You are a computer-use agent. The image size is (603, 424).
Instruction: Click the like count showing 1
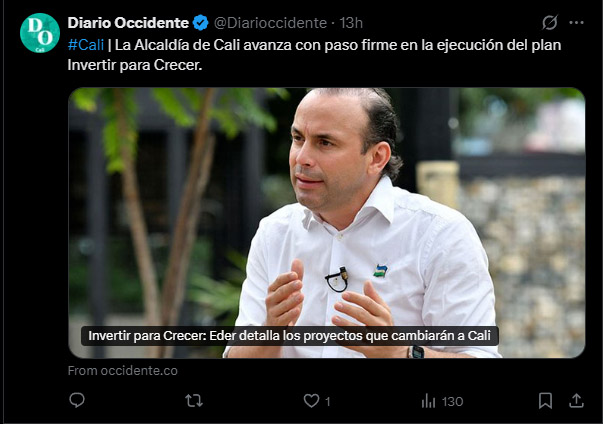coord(328,402)
